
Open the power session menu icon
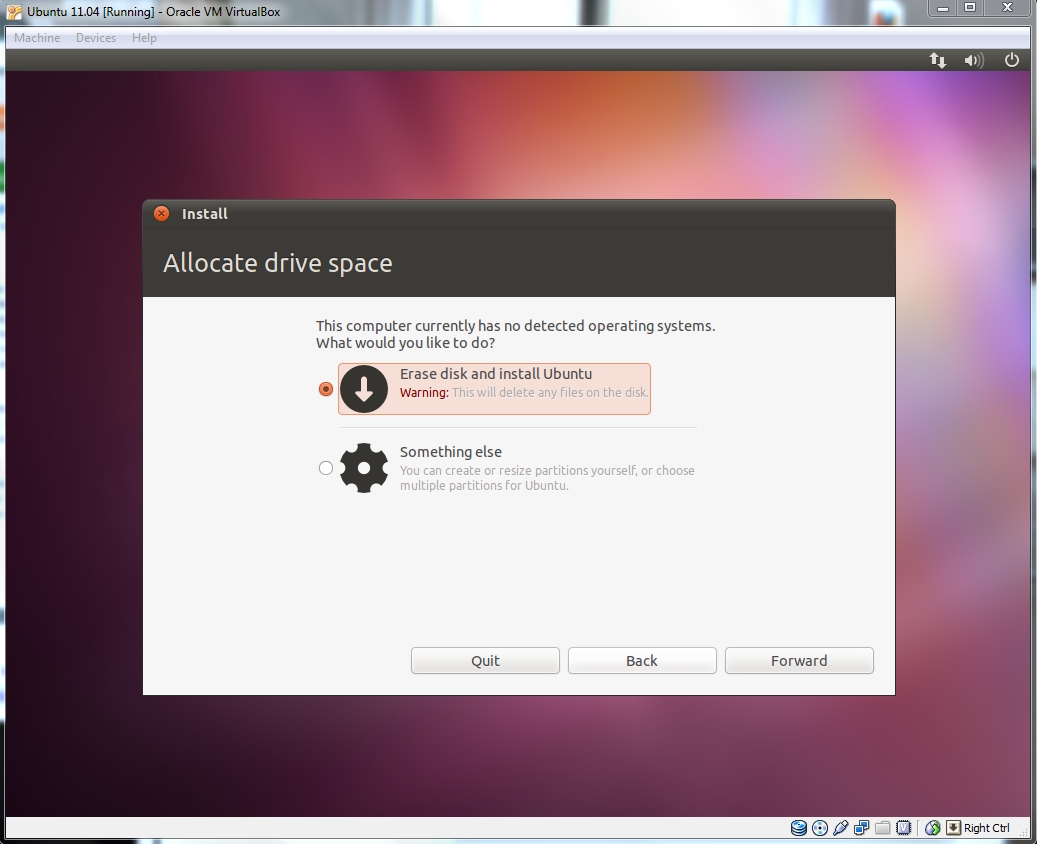(x=1012, y=60)
